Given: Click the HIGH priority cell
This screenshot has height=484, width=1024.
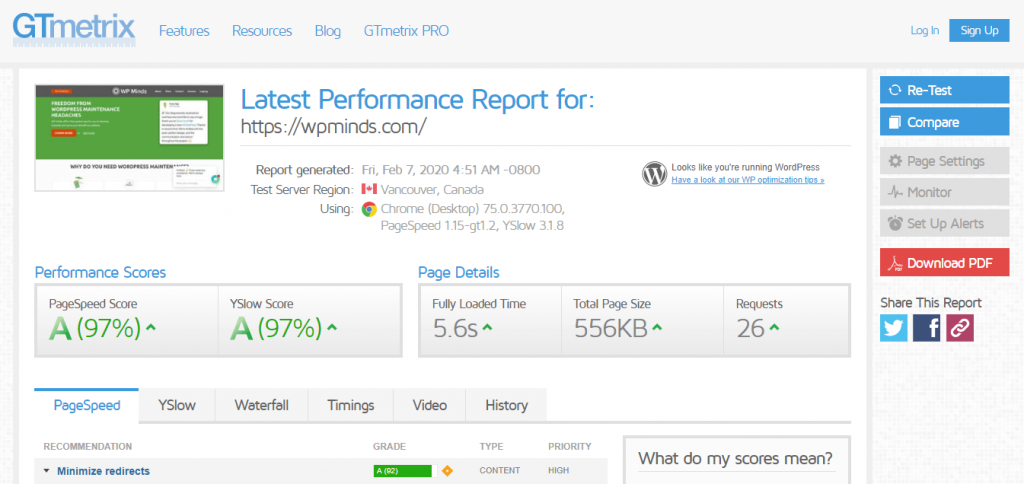Looking at the screenshot, I should click(x=558, y=470).
